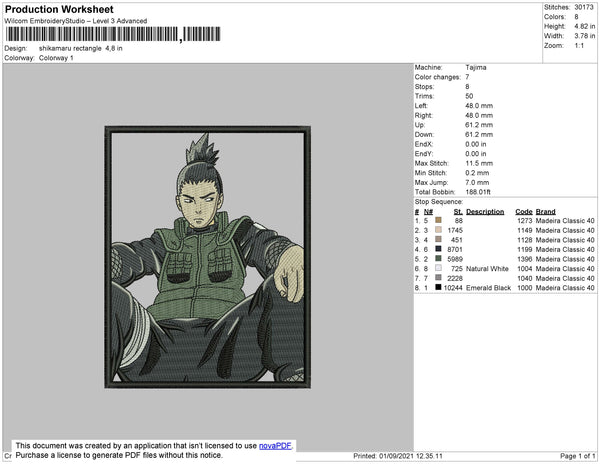Select the Width value 3.78 in
Image resolution: width=600 pixels, height=464 pixels.
(585, 36)
